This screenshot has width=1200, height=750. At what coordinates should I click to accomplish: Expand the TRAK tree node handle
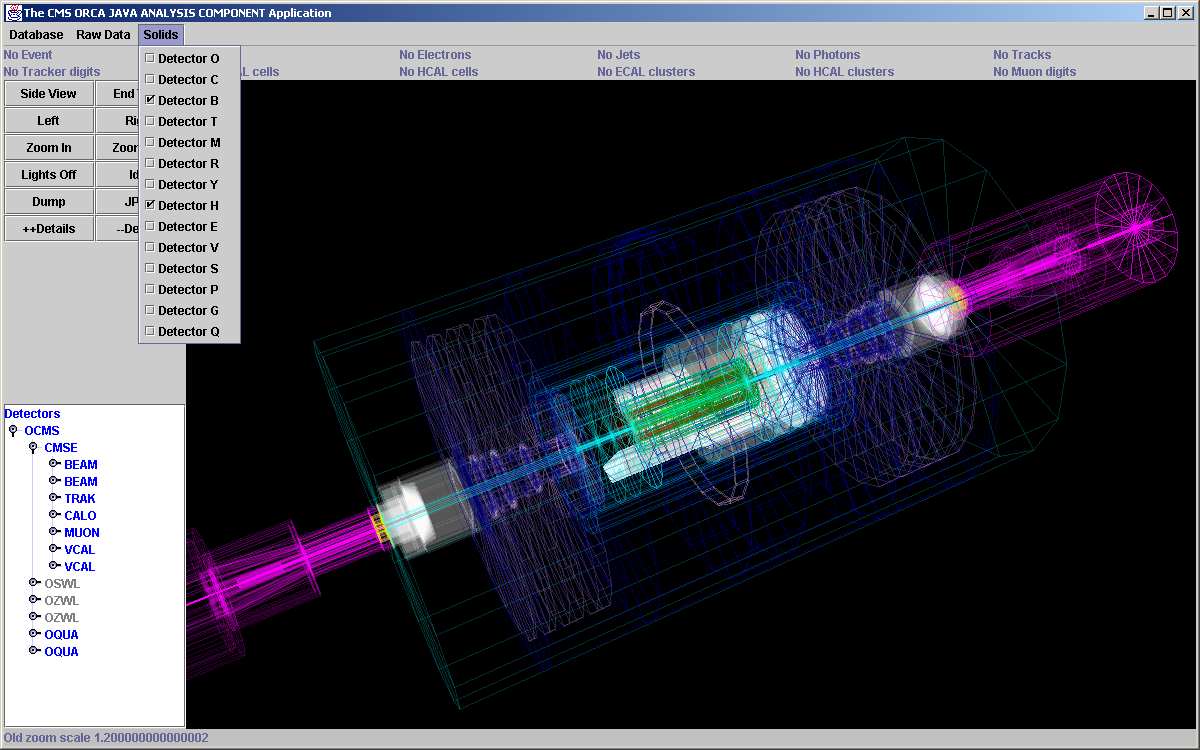(x=54, y=498)
